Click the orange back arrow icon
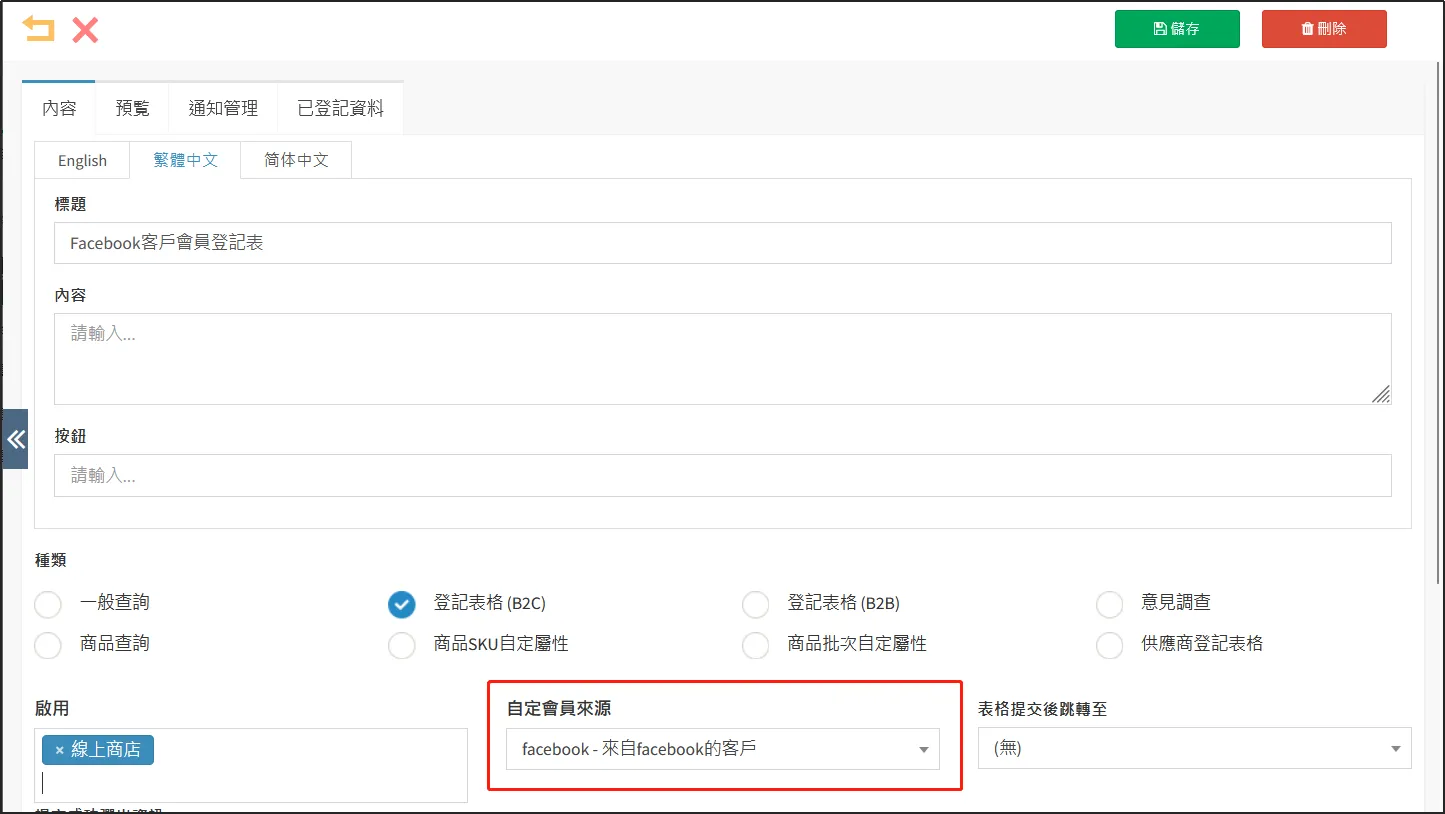 [x=38, y=29]
